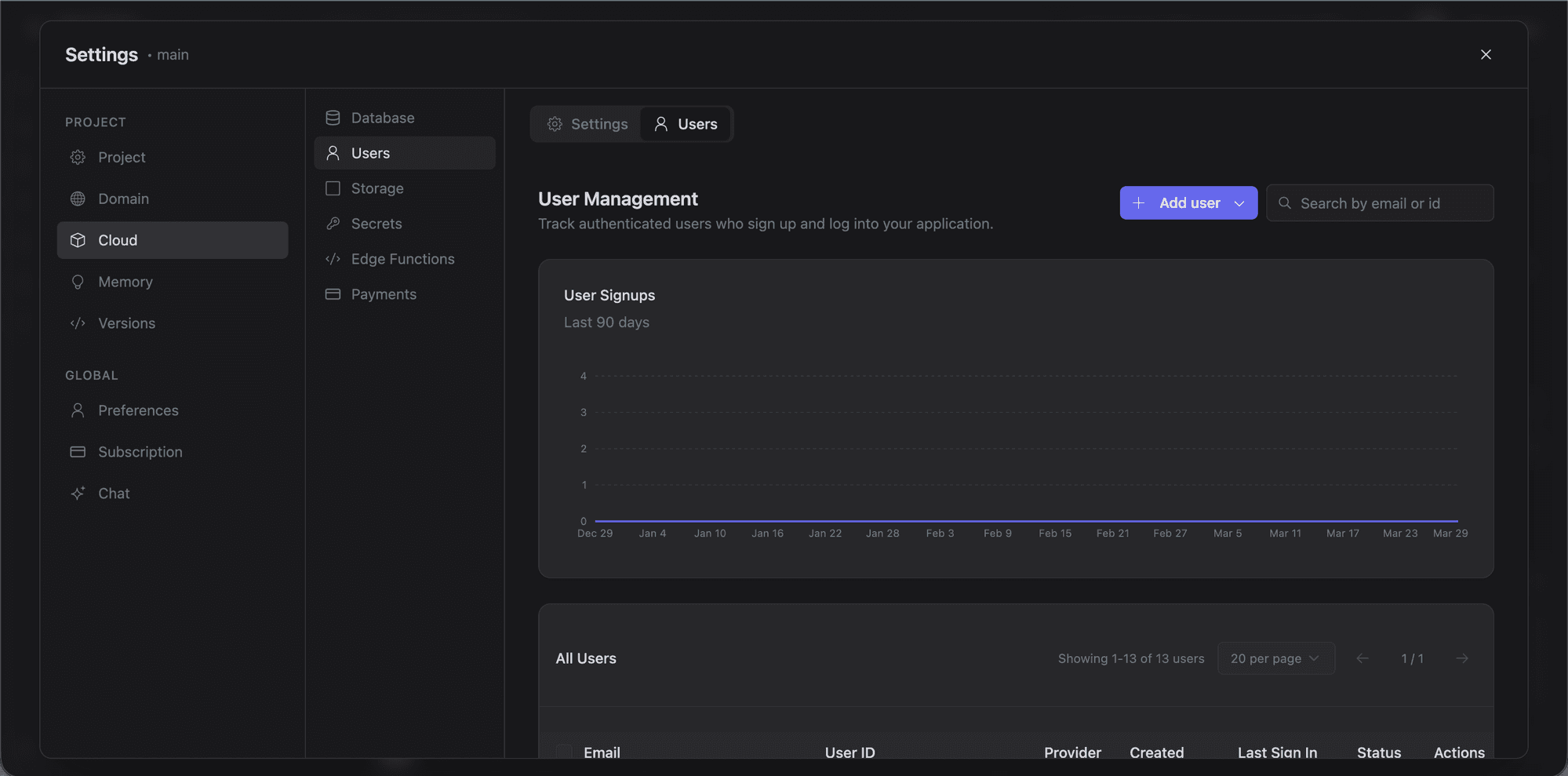Click the Edge Functions code icon
1568x776 pixels.
(x=333, y=259)
